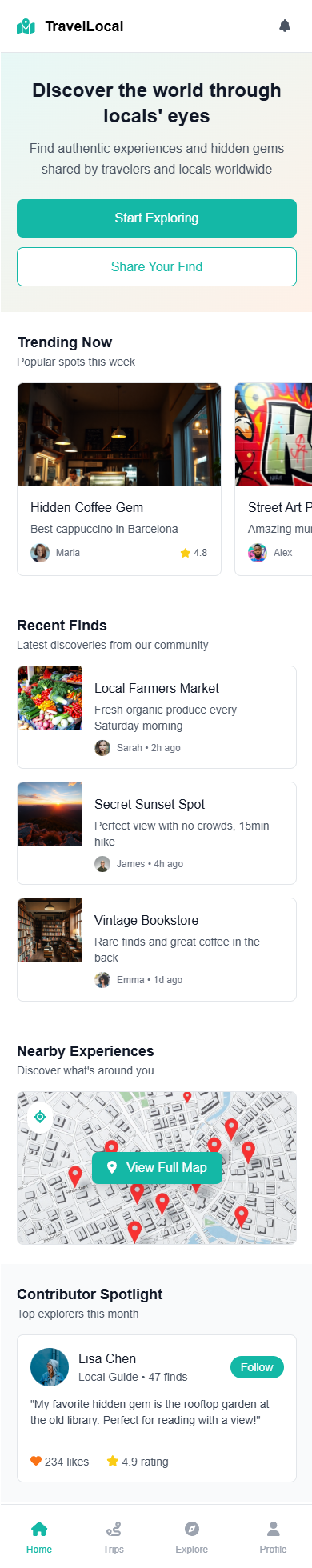The width and height of the screenshot is (312, 1568).
Task: Go to Profile person icon
Action: click(273, 1529)
